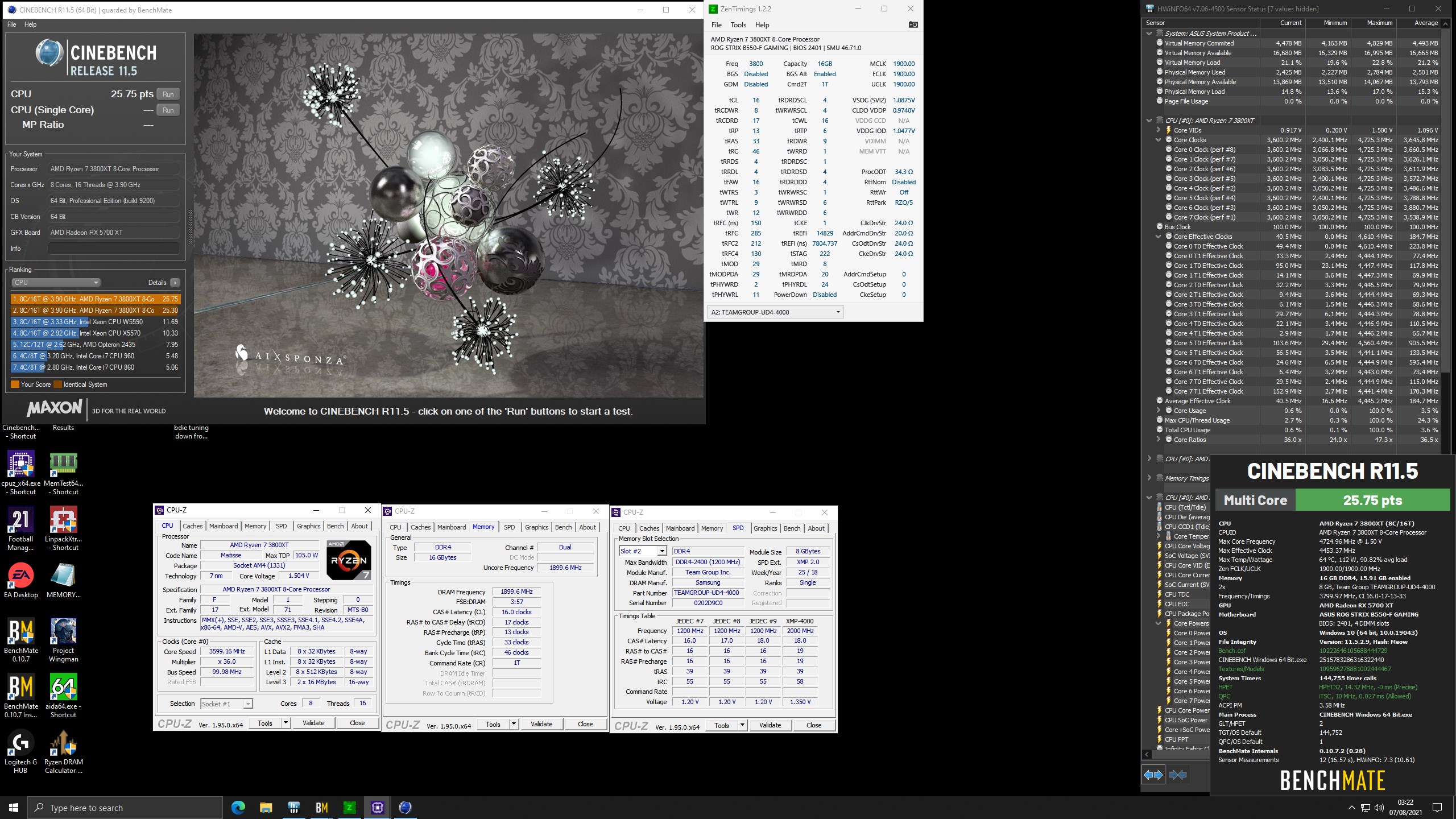Screen dimensions: 1456x819
Task: Switch to ZenTimings in taskbar
Action: point(350,807)
